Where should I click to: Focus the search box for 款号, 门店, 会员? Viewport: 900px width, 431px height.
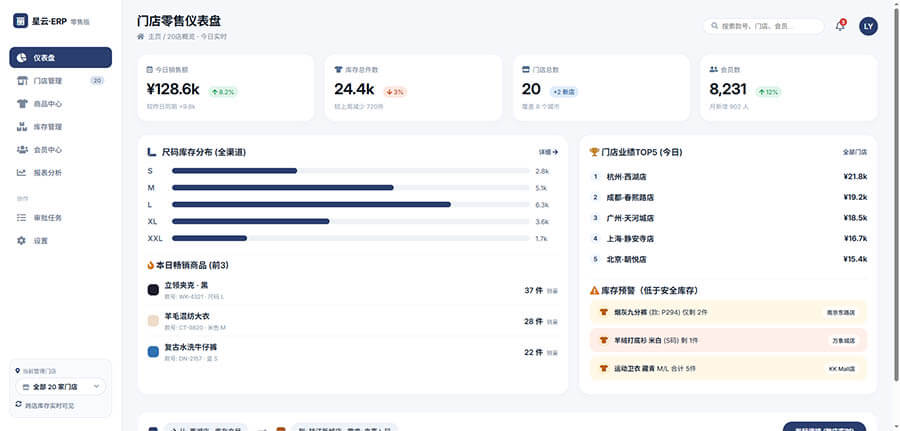(765, 26)
